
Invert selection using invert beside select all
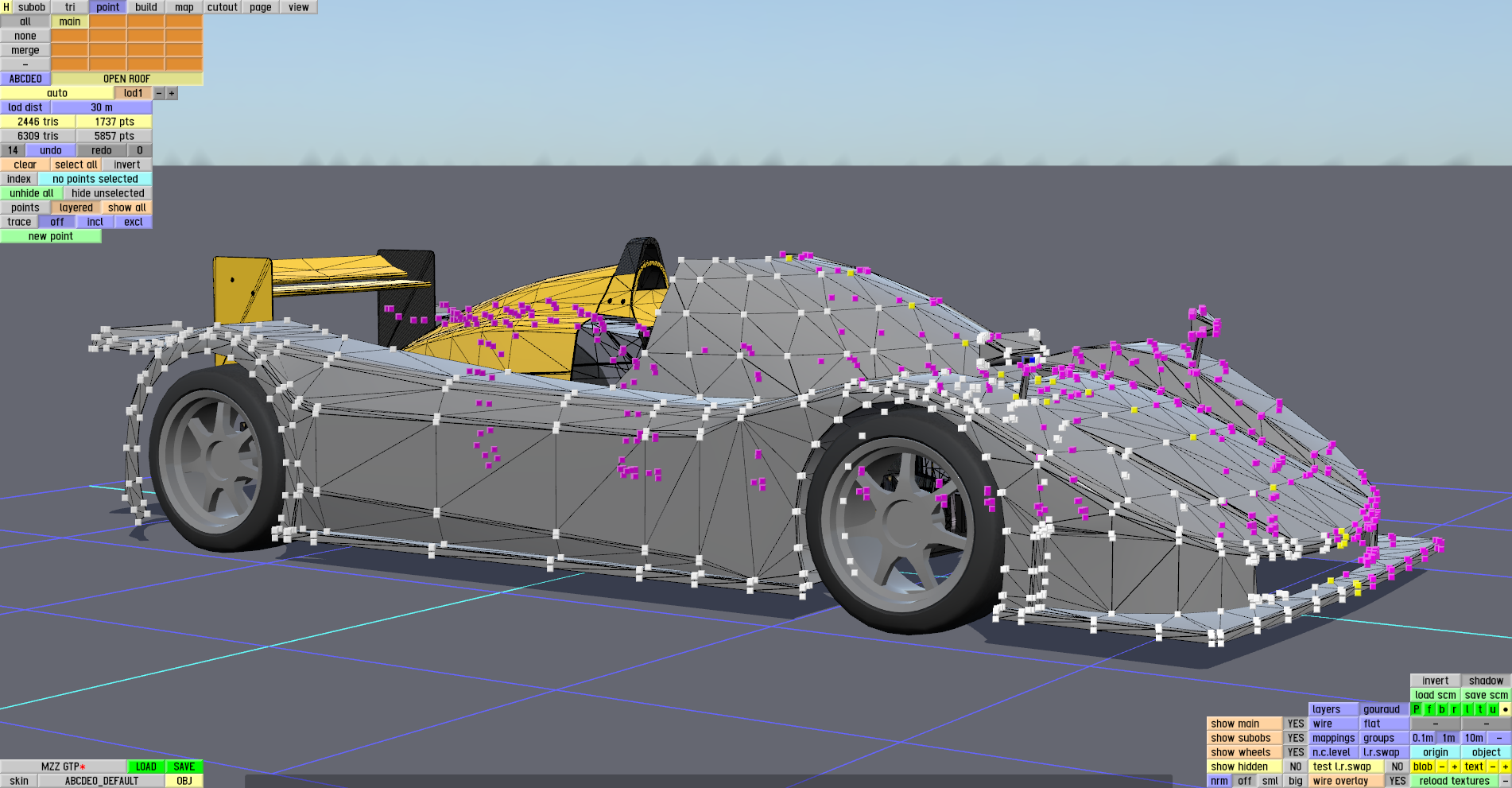pyautogui.click(x=127, y=165)
